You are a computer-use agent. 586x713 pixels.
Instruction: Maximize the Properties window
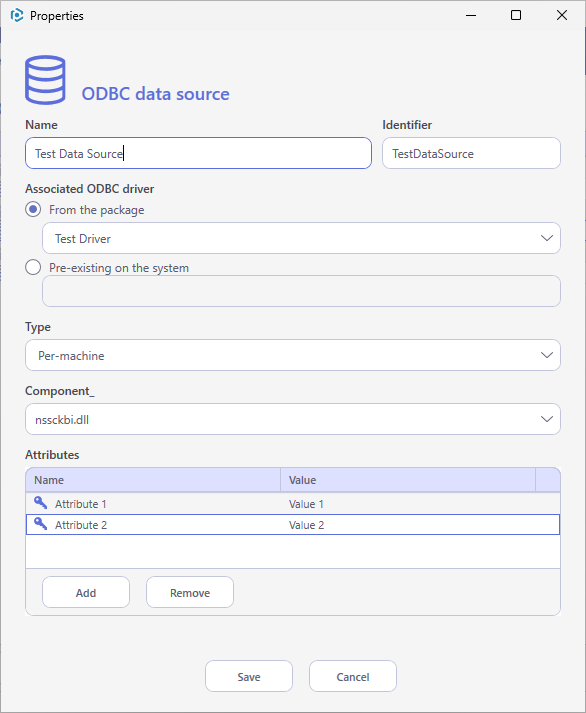click(x=516, y=15)
